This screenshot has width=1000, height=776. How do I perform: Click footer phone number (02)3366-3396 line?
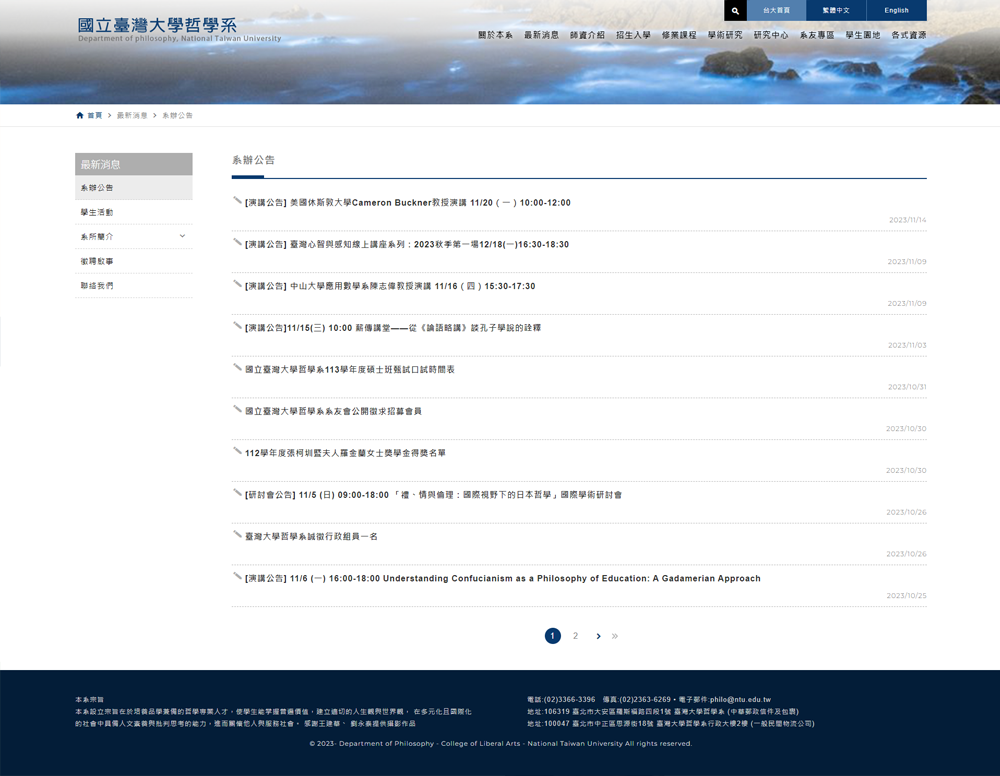pyautogui.click(x=649, y=699)
